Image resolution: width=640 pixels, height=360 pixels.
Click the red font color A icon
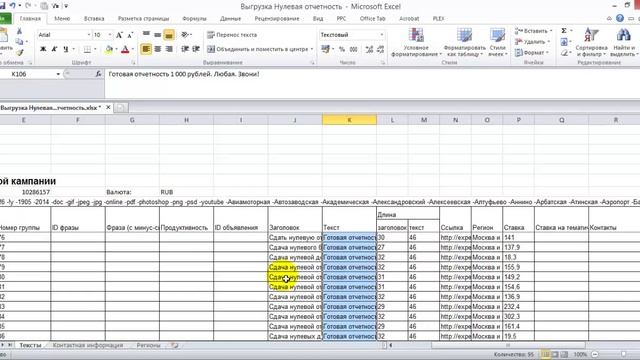coord(125,49)
